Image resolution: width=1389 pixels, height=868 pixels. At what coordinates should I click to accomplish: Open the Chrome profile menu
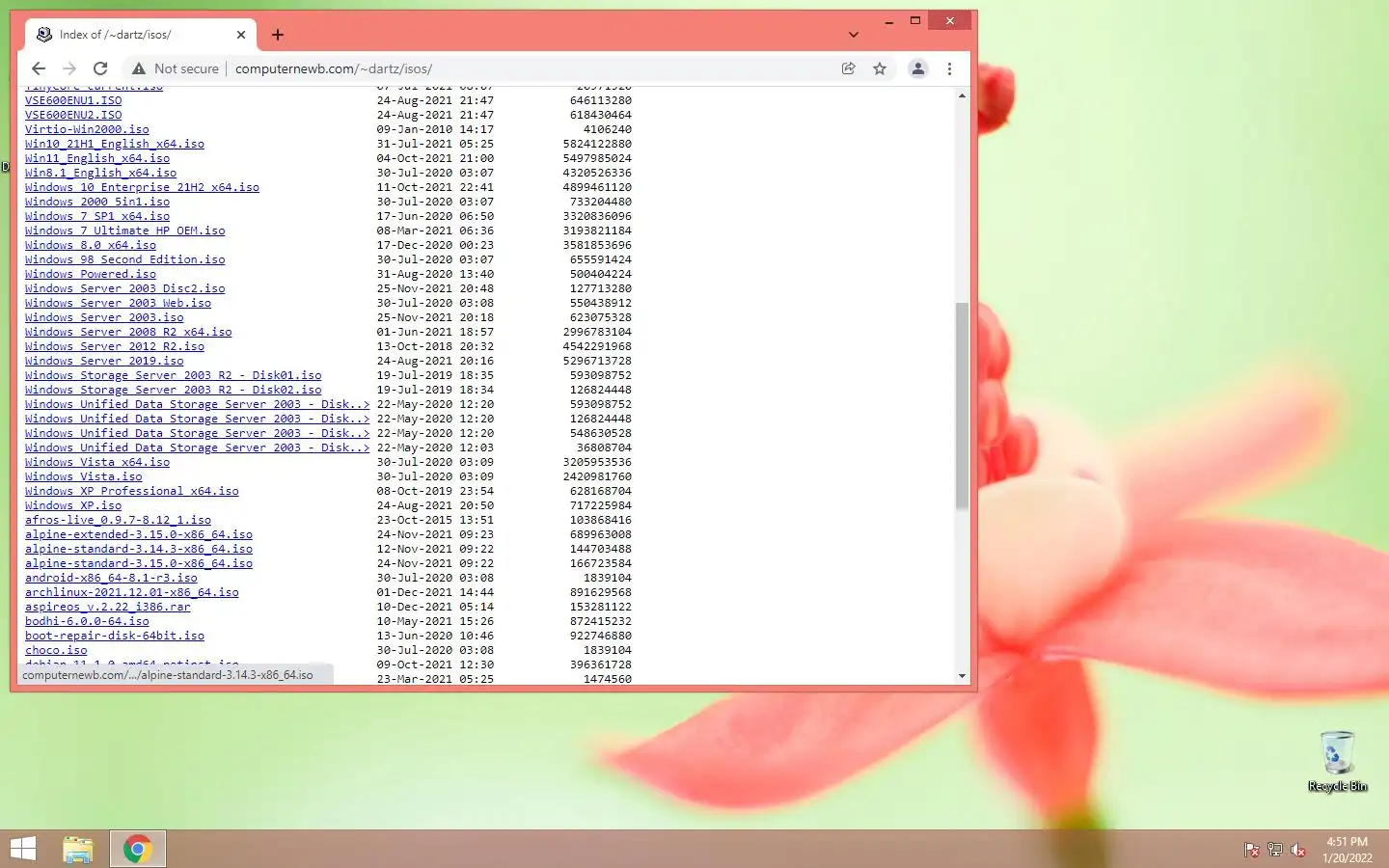point(918,68)
